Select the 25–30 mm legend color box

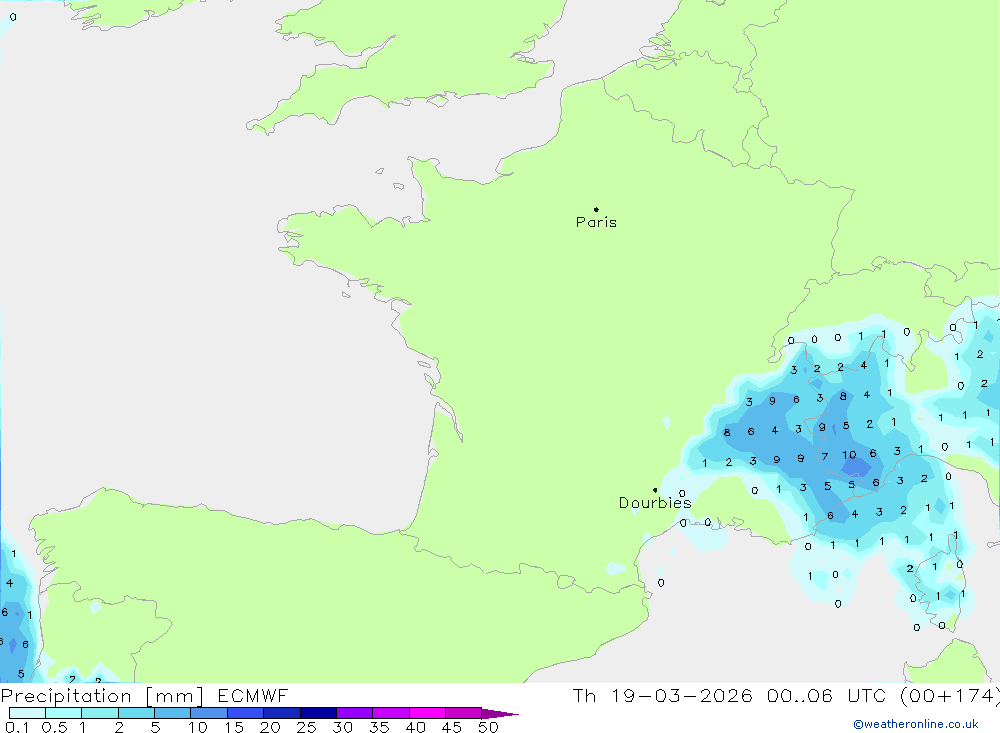318,713
